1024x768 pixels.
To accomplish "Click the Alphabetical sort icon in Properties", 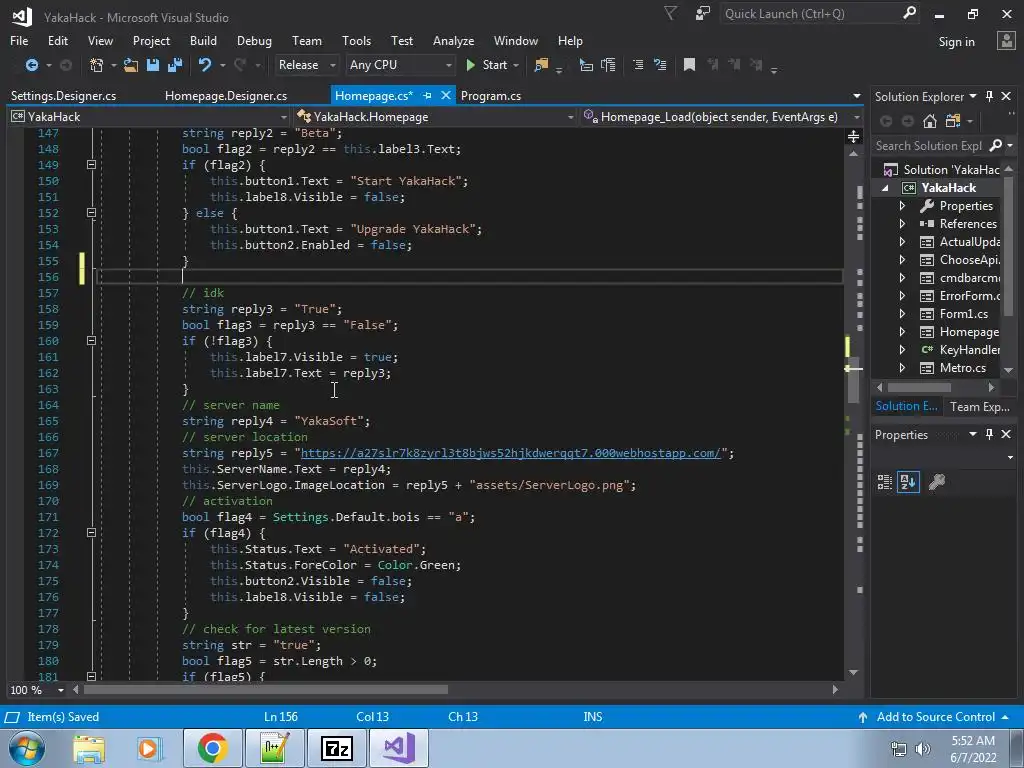I will [908, 482].
